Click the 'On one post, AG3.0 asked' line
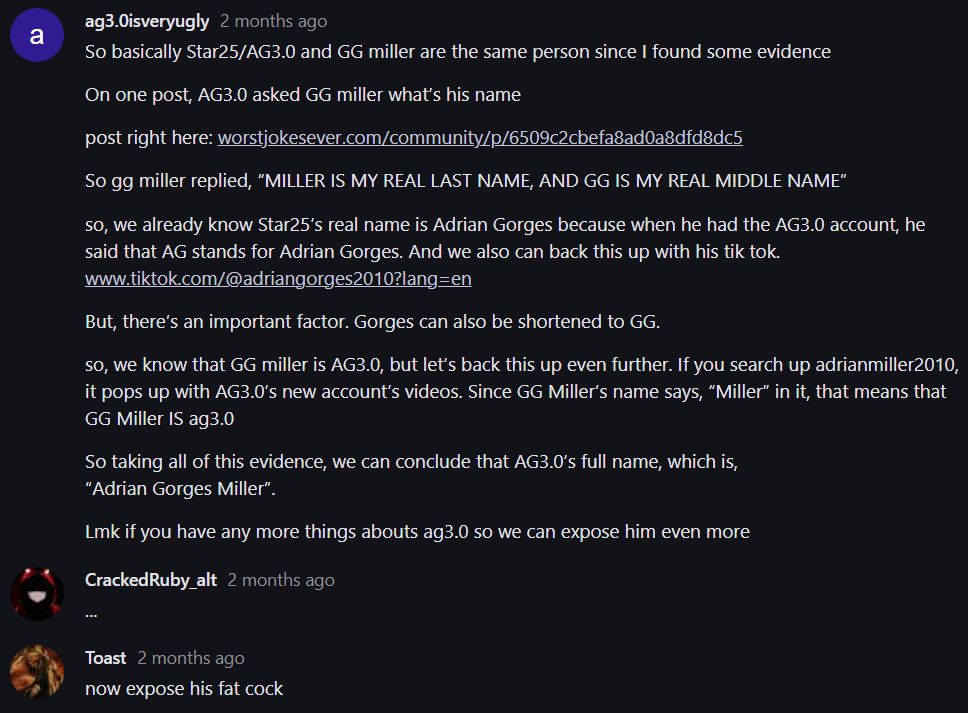Screen dimensions: 968x713 tap(302, 95)
